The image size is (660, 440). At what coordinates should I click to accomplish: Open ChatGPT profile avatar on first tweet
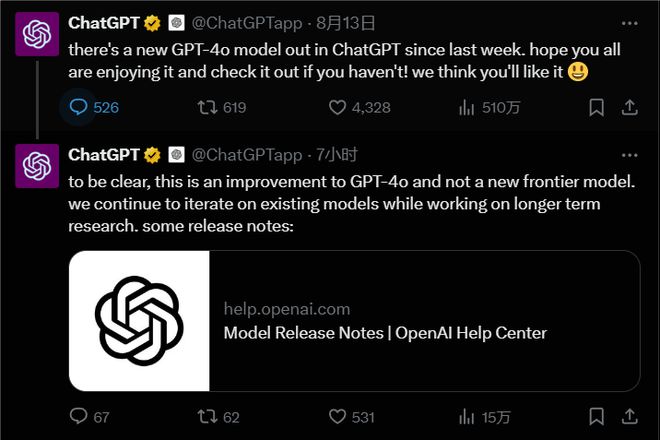point(38,36)
